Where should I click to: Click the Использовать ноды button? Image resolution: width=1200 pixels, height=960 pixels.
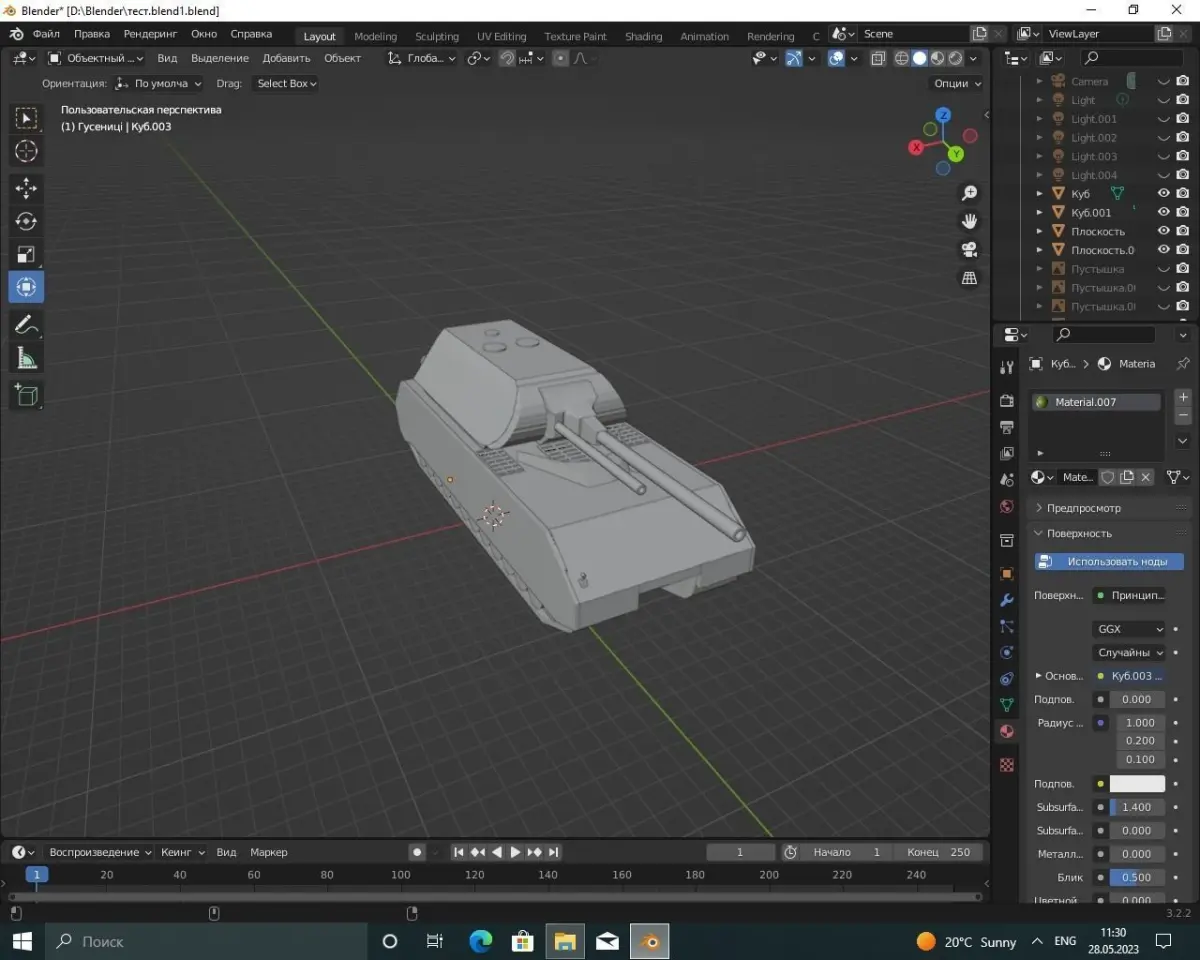tap(1109, 562)
